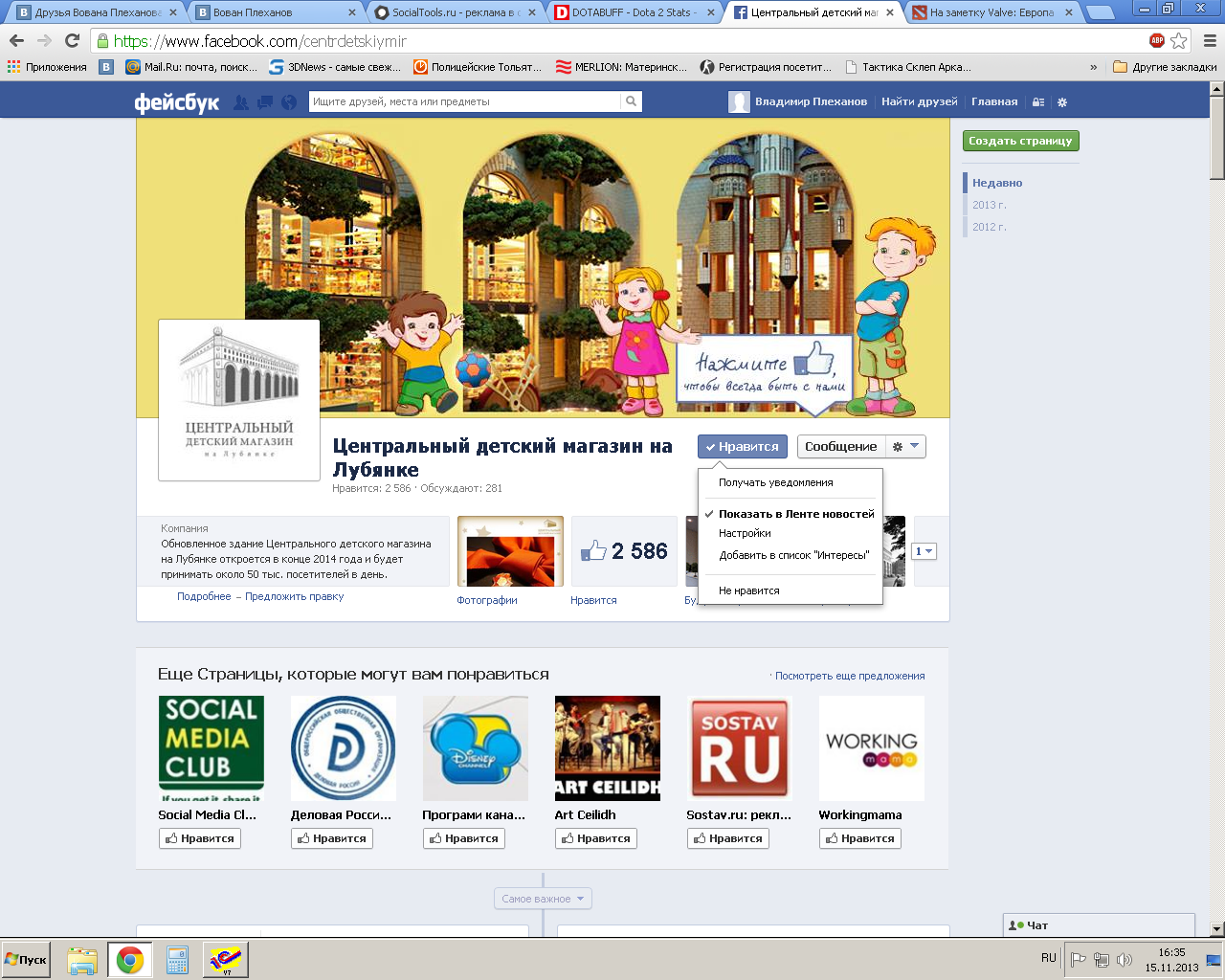The image size is (1225, 980).
Task: Open the RU language selector in taskbar
Action: (x=1049, y=958)
